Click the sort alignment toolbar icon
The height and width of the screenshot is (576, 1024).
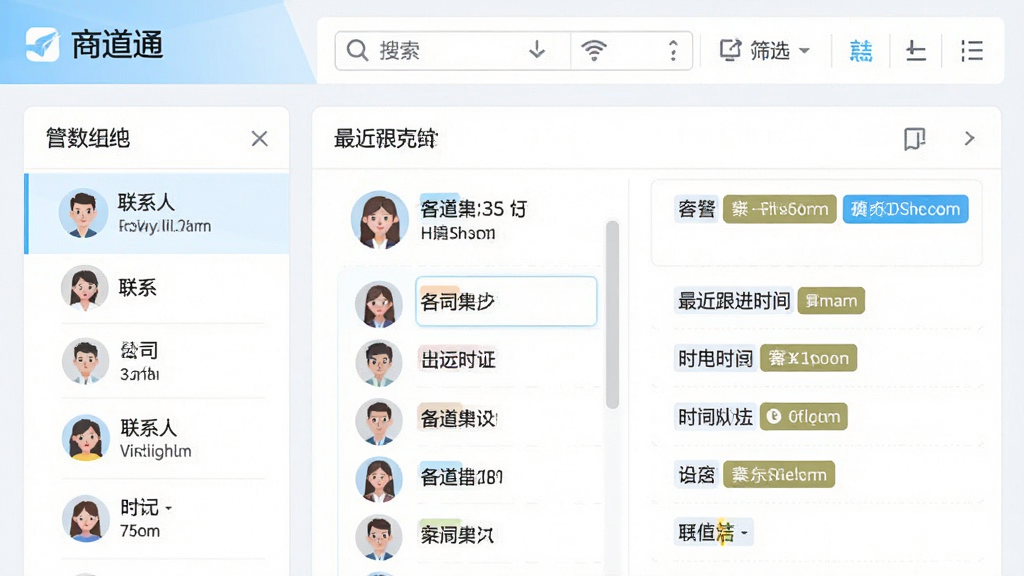point(916,50)
